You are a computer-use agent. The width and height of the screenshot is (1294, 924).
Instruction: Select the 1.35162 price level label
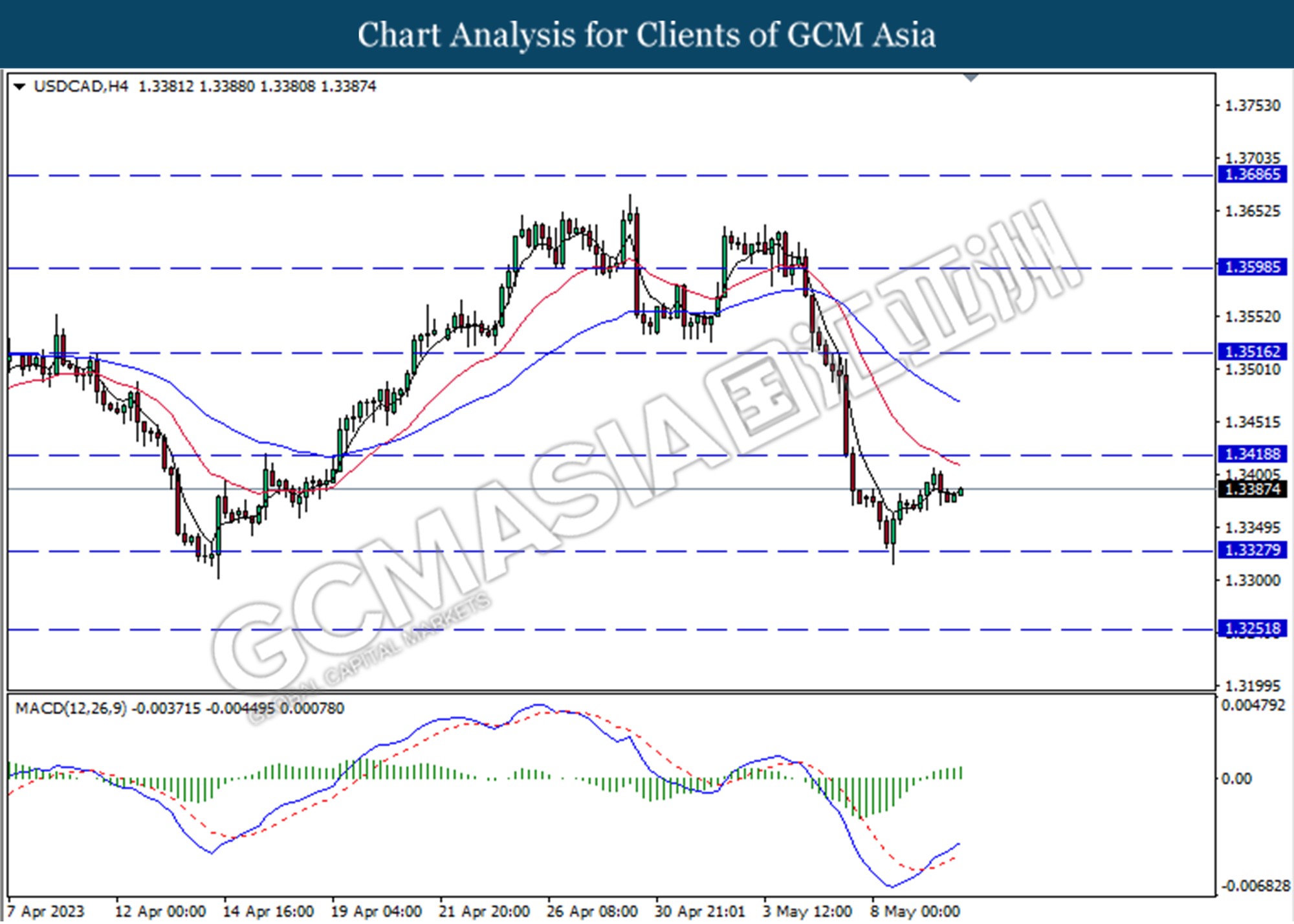click(x=1252, y=351)
